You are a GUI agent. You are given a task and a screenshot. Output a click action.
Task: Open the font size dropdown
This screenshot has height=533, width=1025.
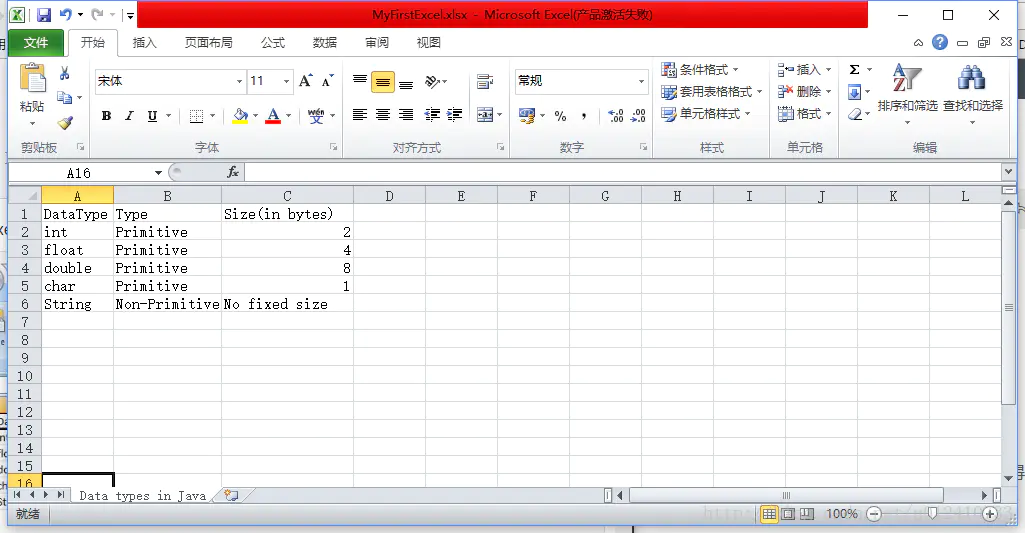[x=286, y=82]
